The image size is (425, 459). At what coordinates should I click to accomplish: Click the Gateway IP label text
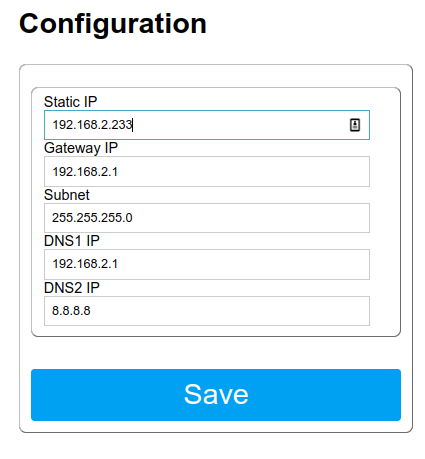click(x=81, y=148)
